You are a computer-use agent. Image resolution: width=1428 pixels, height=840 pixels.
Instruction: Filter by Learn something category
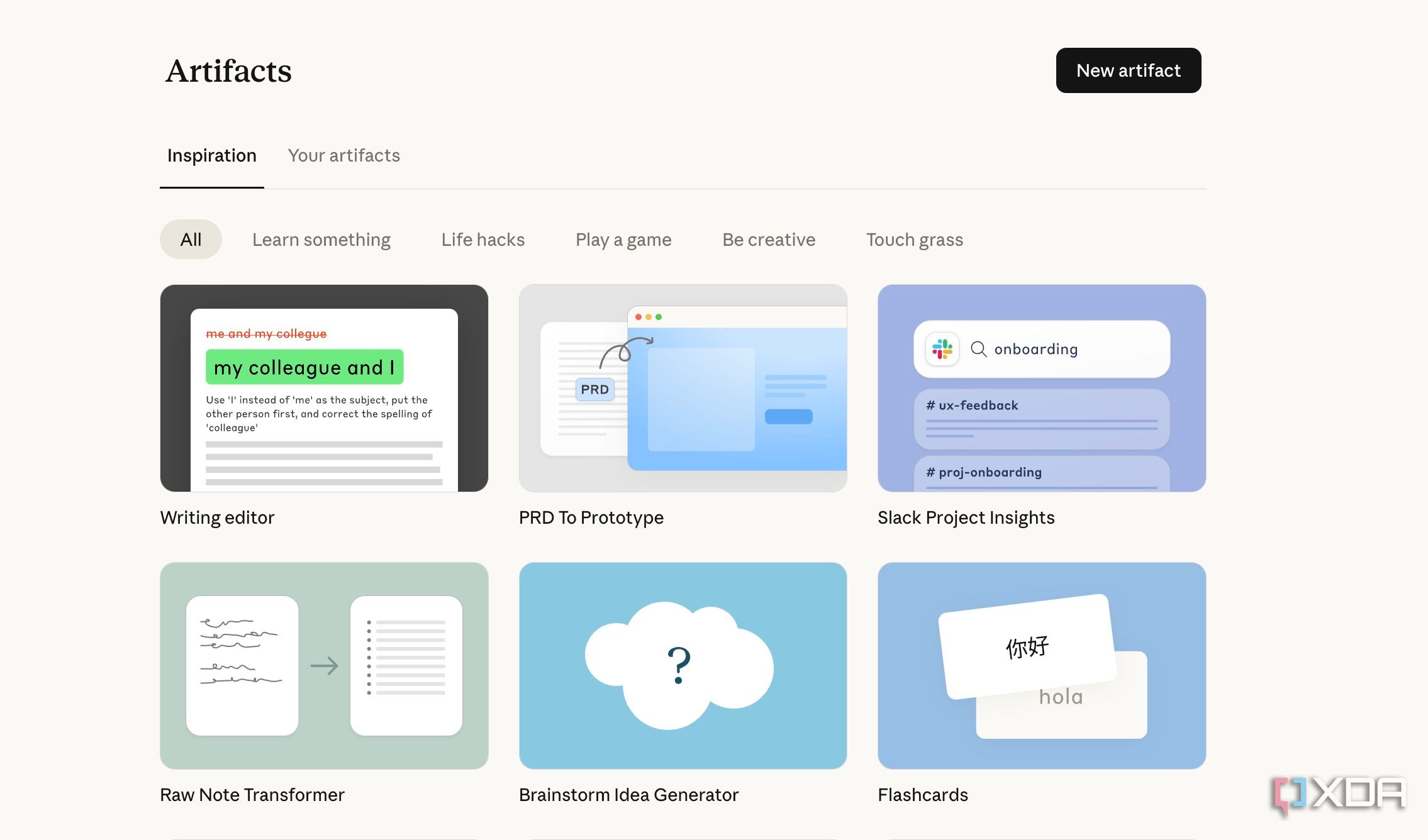321,240
